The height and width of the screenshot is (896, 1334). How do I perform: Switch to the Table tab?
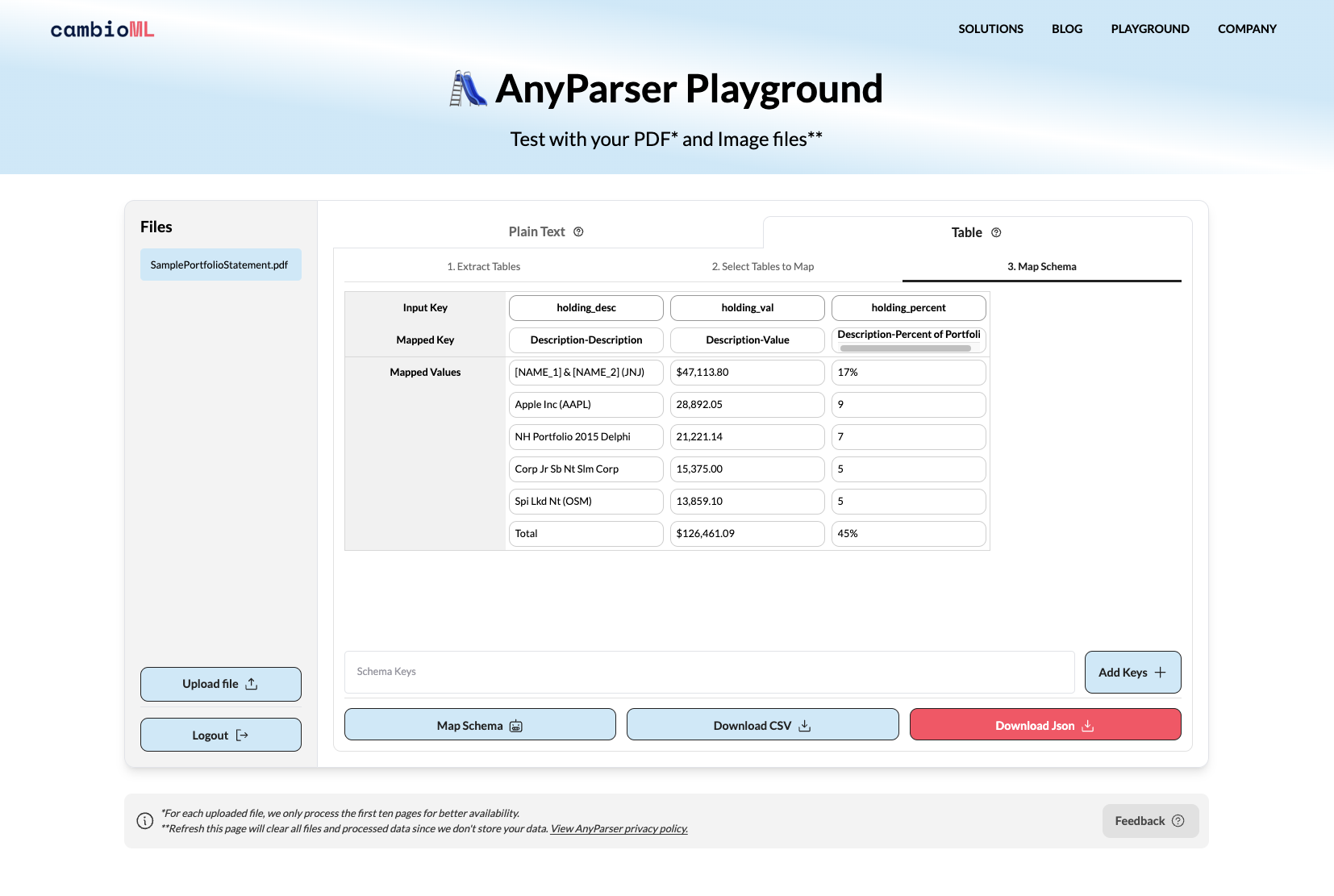(x=977, y=232)
